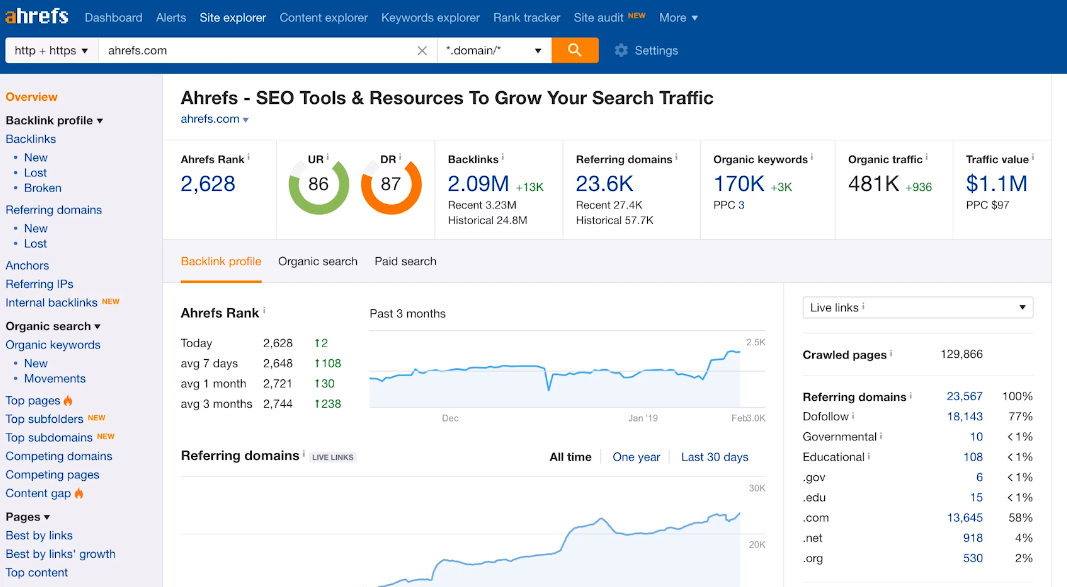The image size is (1067, 587).
Task: Click the ahrefs logo
Action: click(x=37, y=16)
